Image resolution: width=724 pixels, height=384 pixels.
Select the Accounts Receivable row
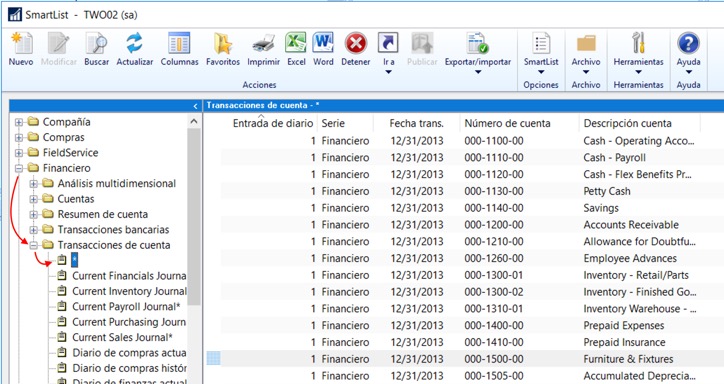(472, 225)
